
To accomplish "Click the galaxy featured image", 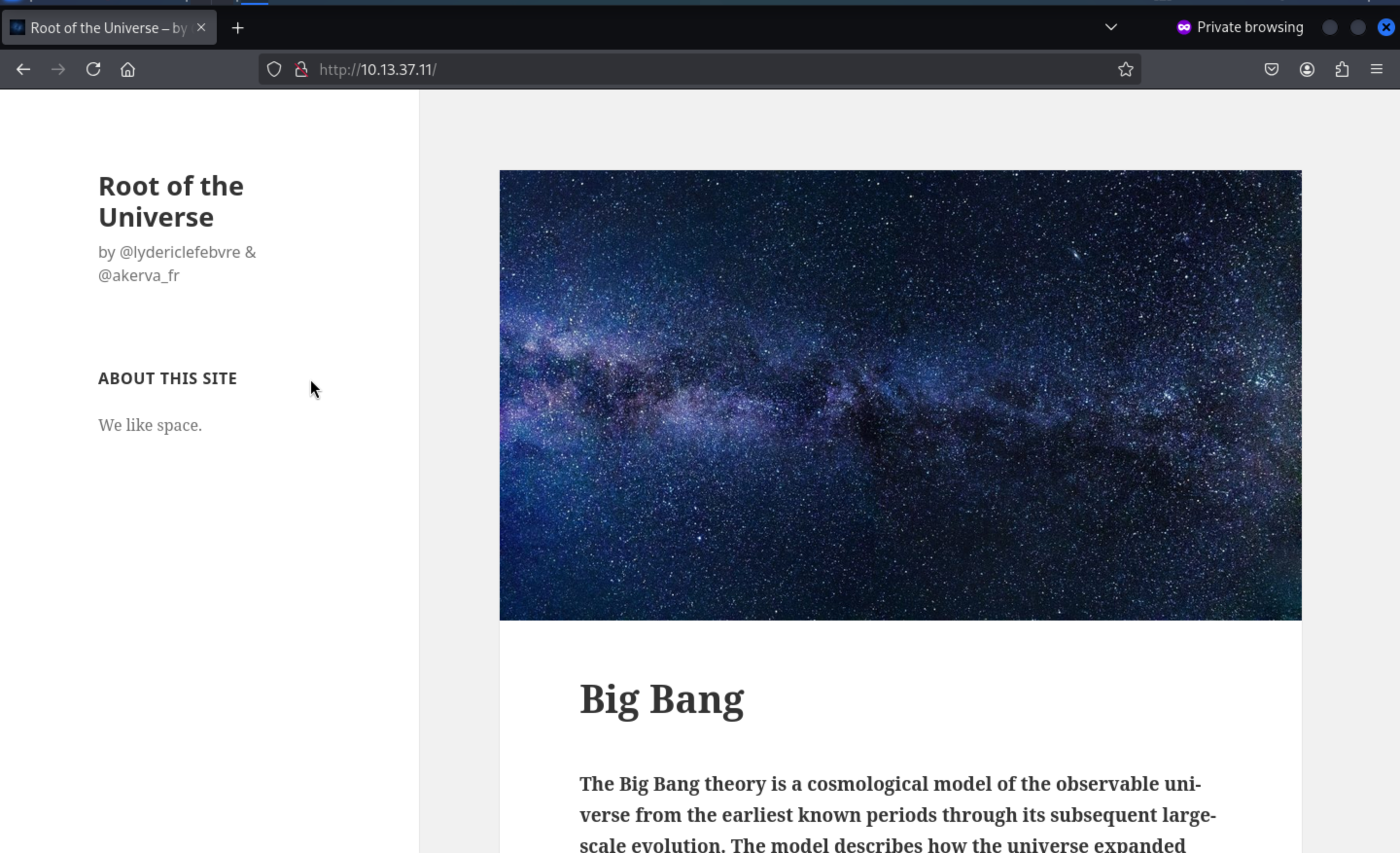I will click(901, 395).
